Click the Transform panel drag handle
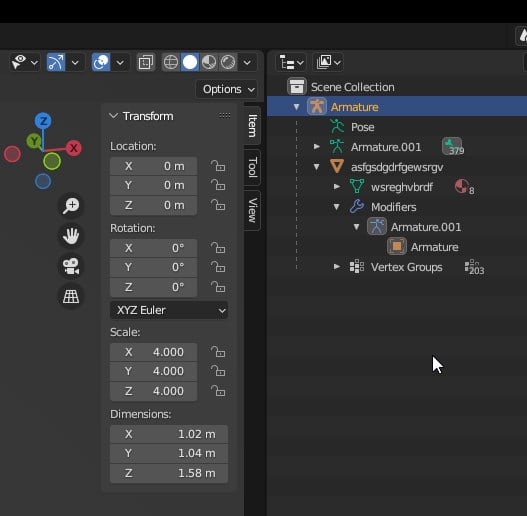 [x=225, y=116]
